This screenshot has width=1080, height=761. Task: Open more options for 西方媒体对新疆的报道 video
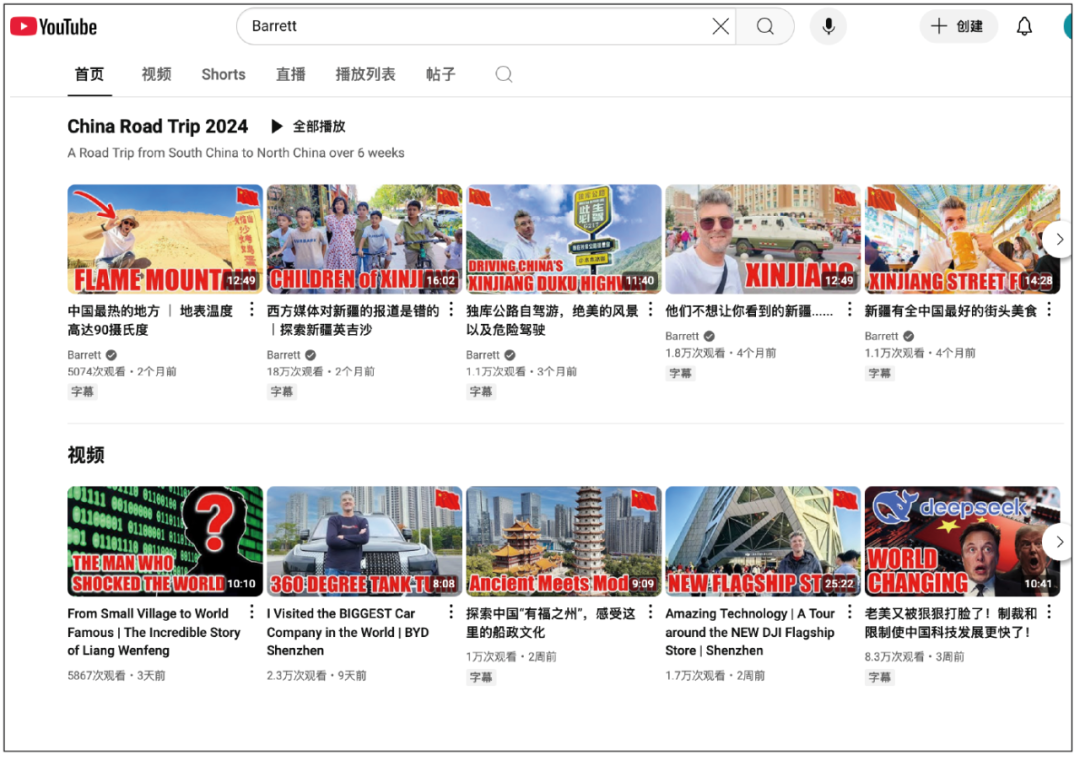point(451,310)
